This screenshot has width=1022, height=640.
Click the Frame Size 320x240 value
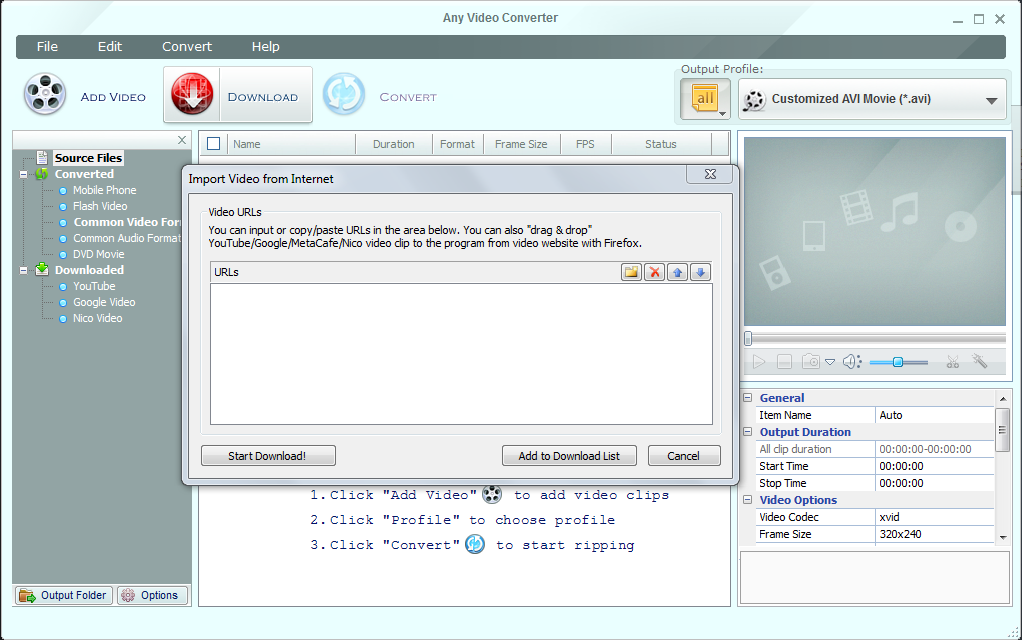(x=934, y=534)
